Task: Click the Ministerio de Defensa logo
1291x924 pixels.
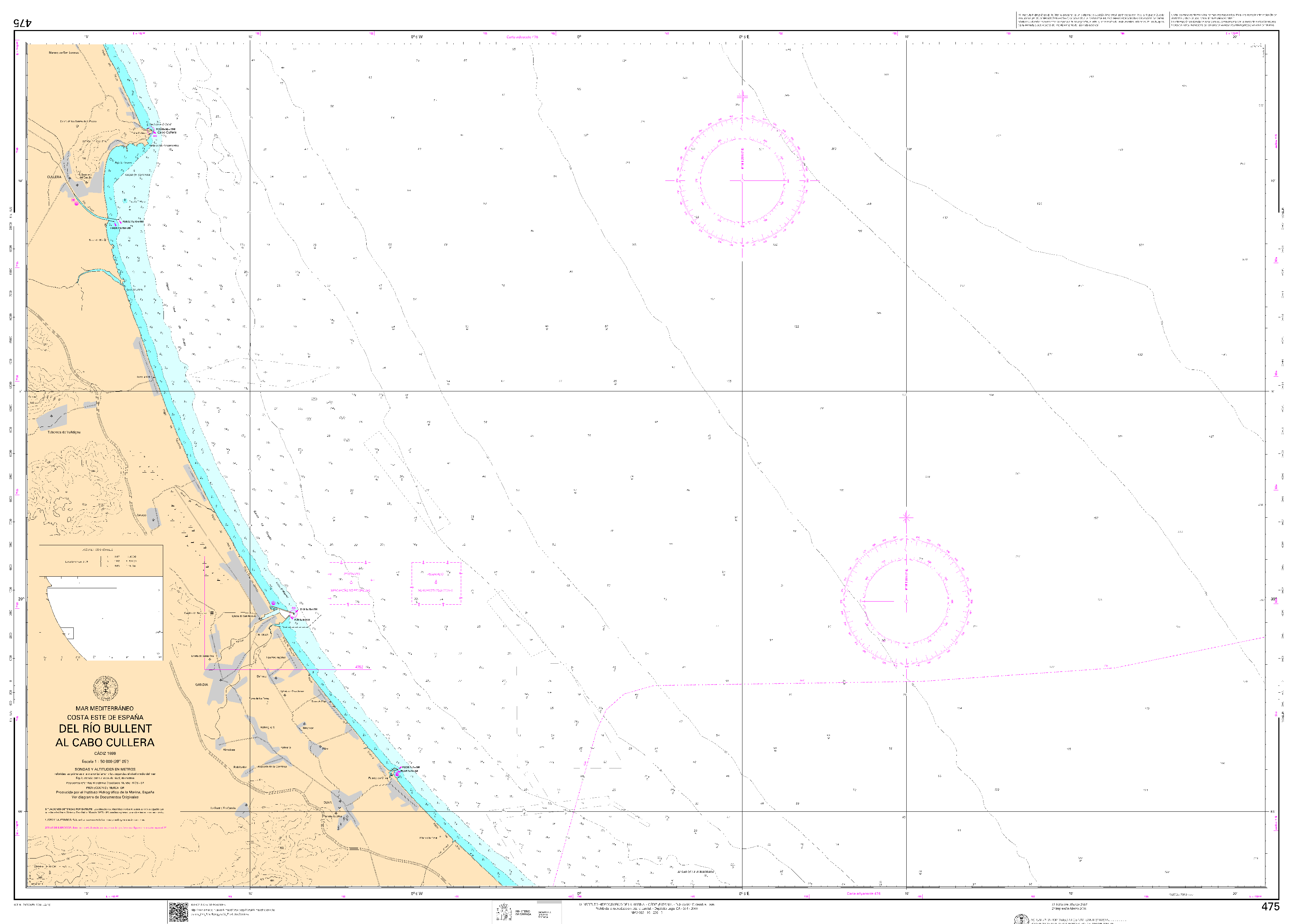Action: pos(504,911)
